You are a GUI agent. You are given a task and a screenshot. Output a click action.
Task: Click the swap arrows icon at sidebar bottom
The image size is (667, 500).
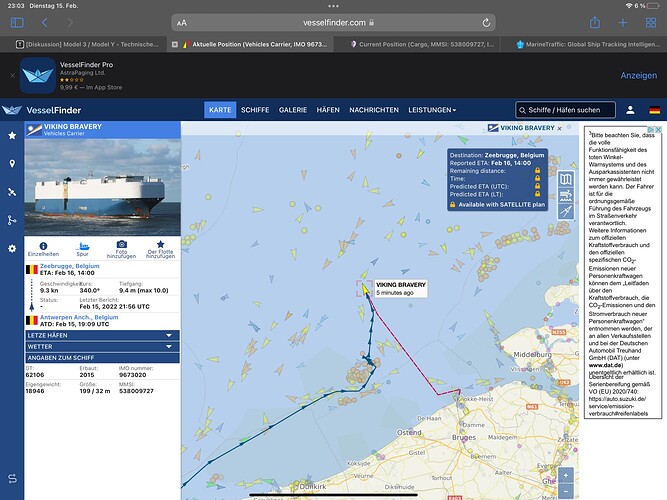tap(12, 478)
